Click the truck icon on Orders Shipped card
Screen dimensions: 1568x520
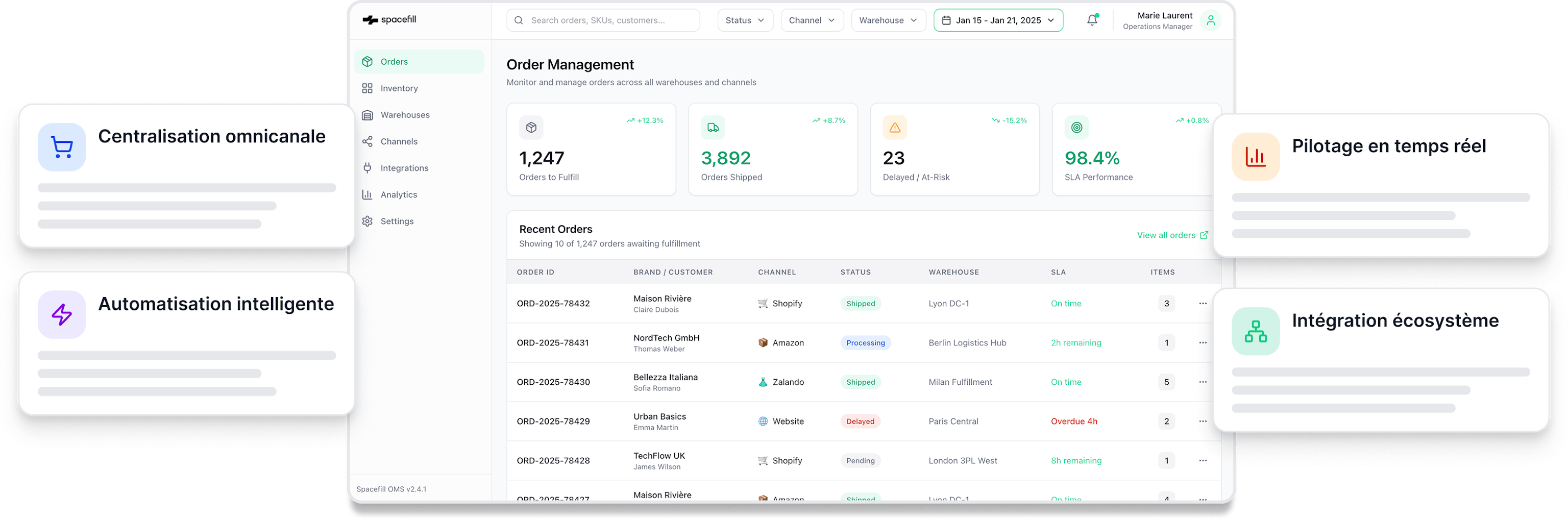tap(713, 127)
